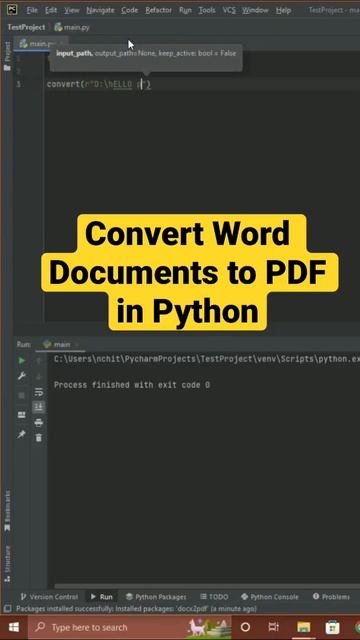Viewport: 360px width, 640px height.
Task: Toggle scroll to end in Run console
Action: [39, 407]
